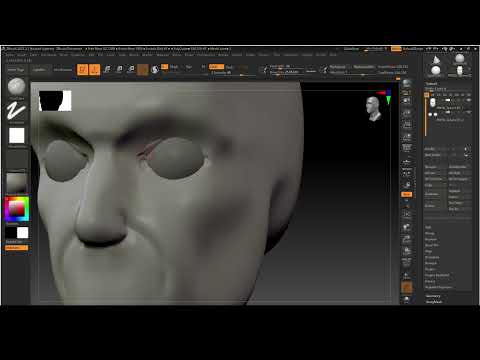The height and width of the screenshot is (360, 480).
Task: Select the cone tool thumbnail in Tool palette
Action: [x=436, y=60]
